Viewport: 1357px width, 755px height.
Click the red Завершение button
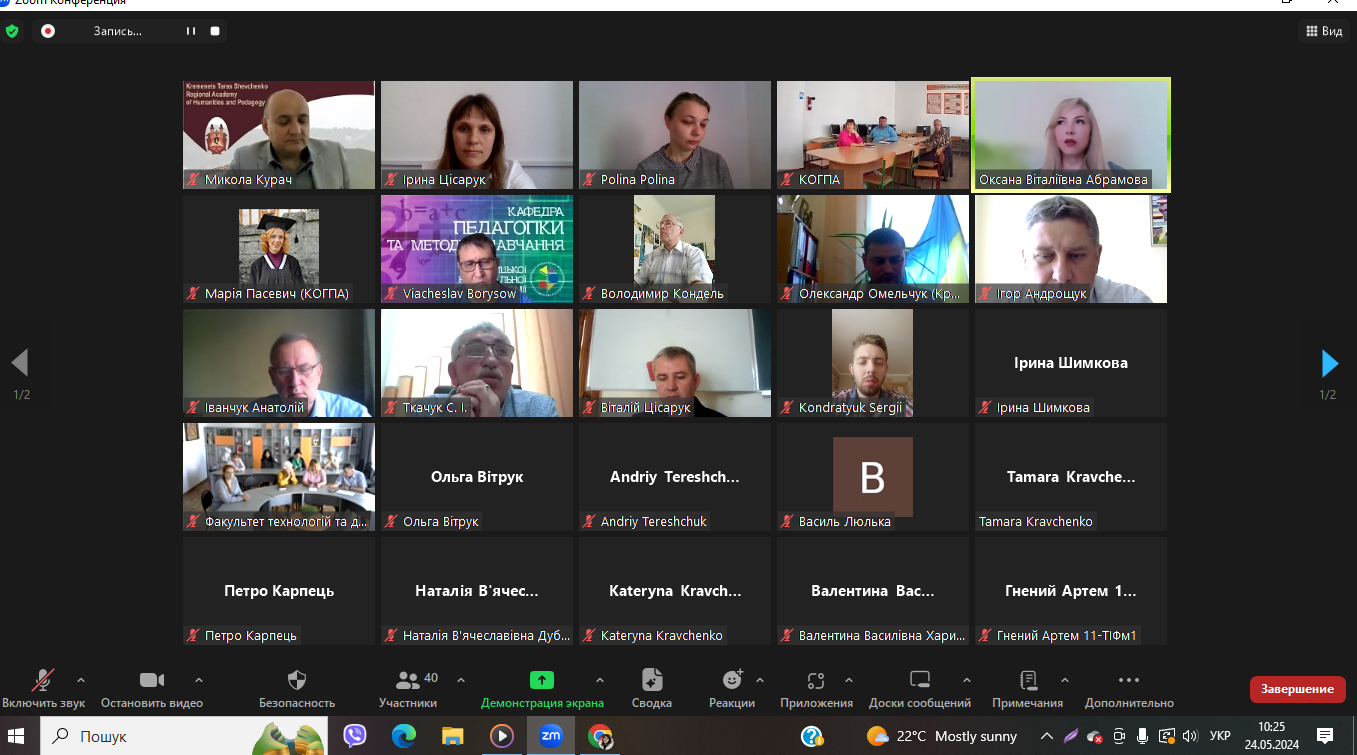click(1297, 689)
